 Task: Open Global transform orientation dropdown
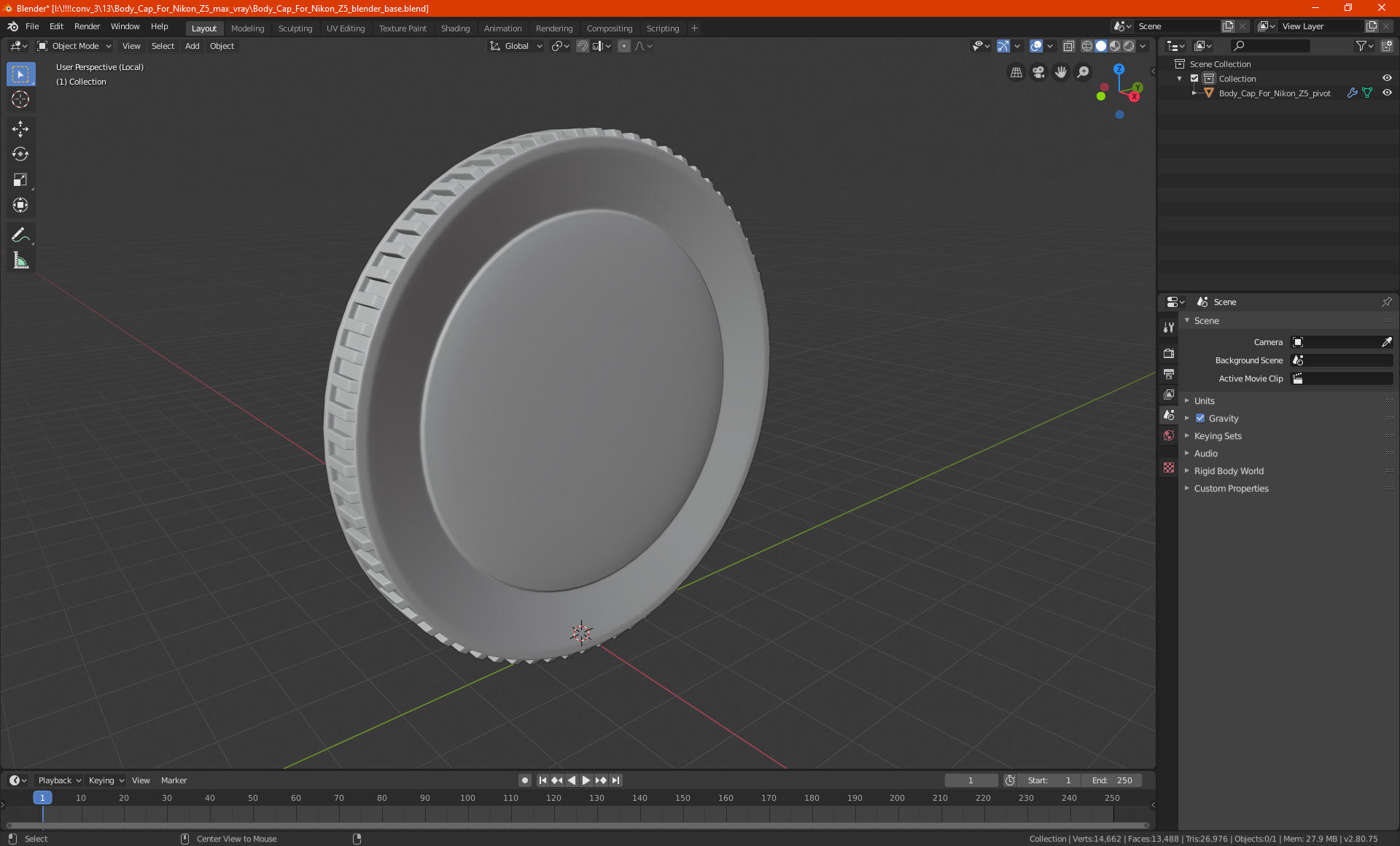pyautogui.click(x=516, y=46)
